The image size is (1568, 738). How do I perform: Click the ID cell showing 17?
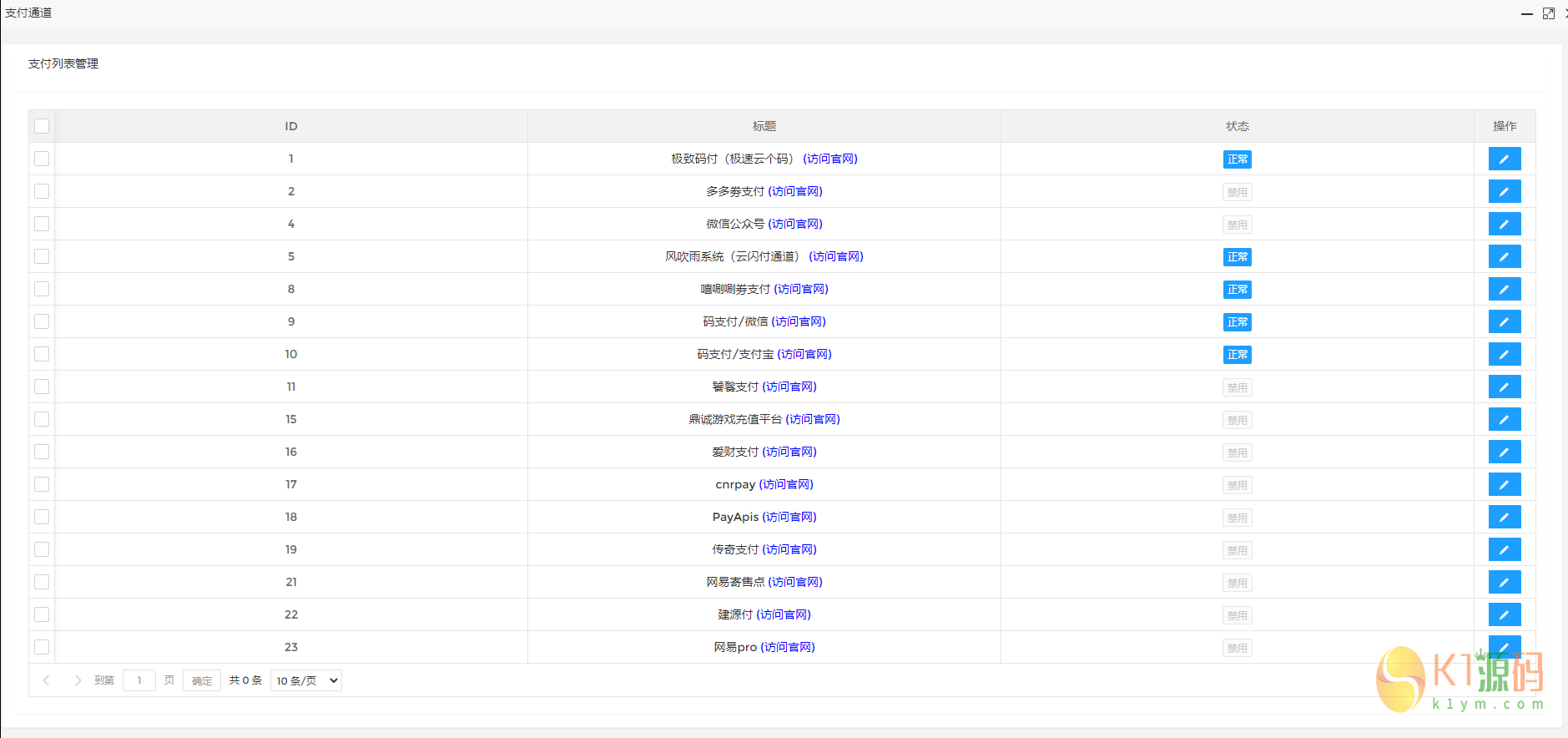click(291, 484)
